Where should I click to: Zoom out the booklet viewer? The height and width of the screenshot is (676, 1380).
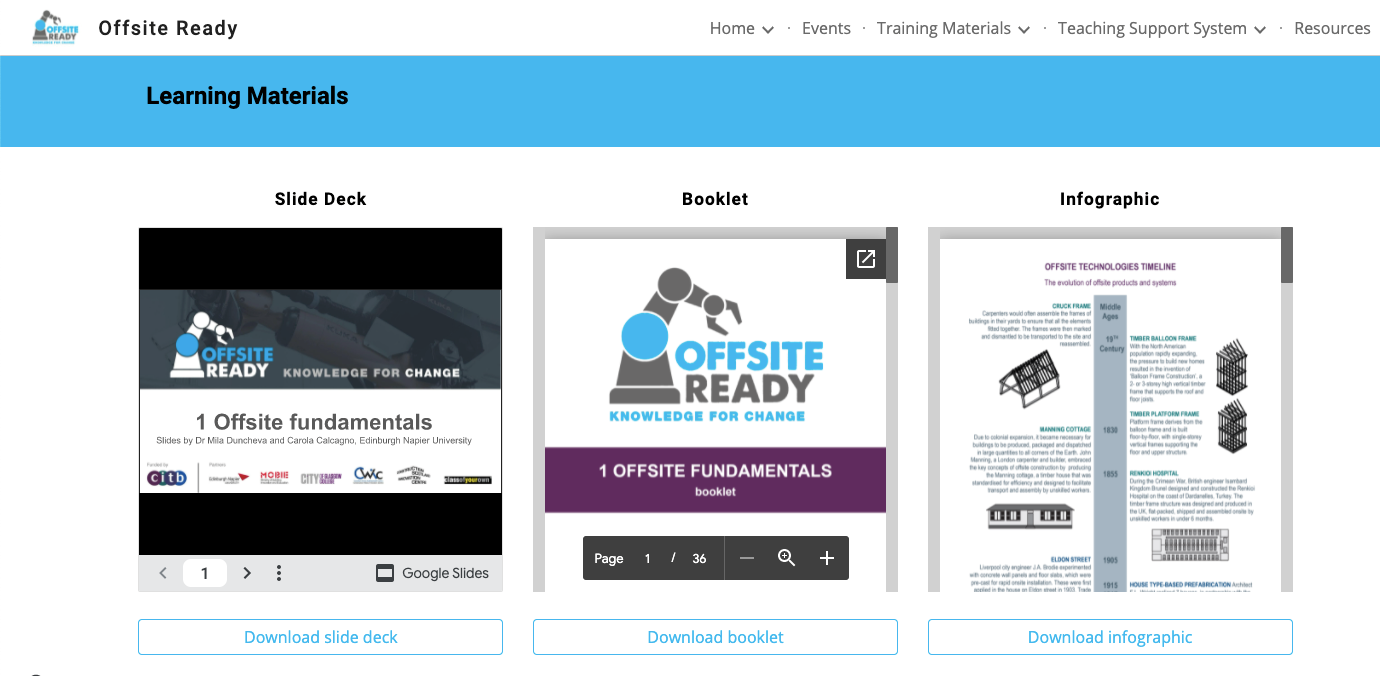click(747, 558)
